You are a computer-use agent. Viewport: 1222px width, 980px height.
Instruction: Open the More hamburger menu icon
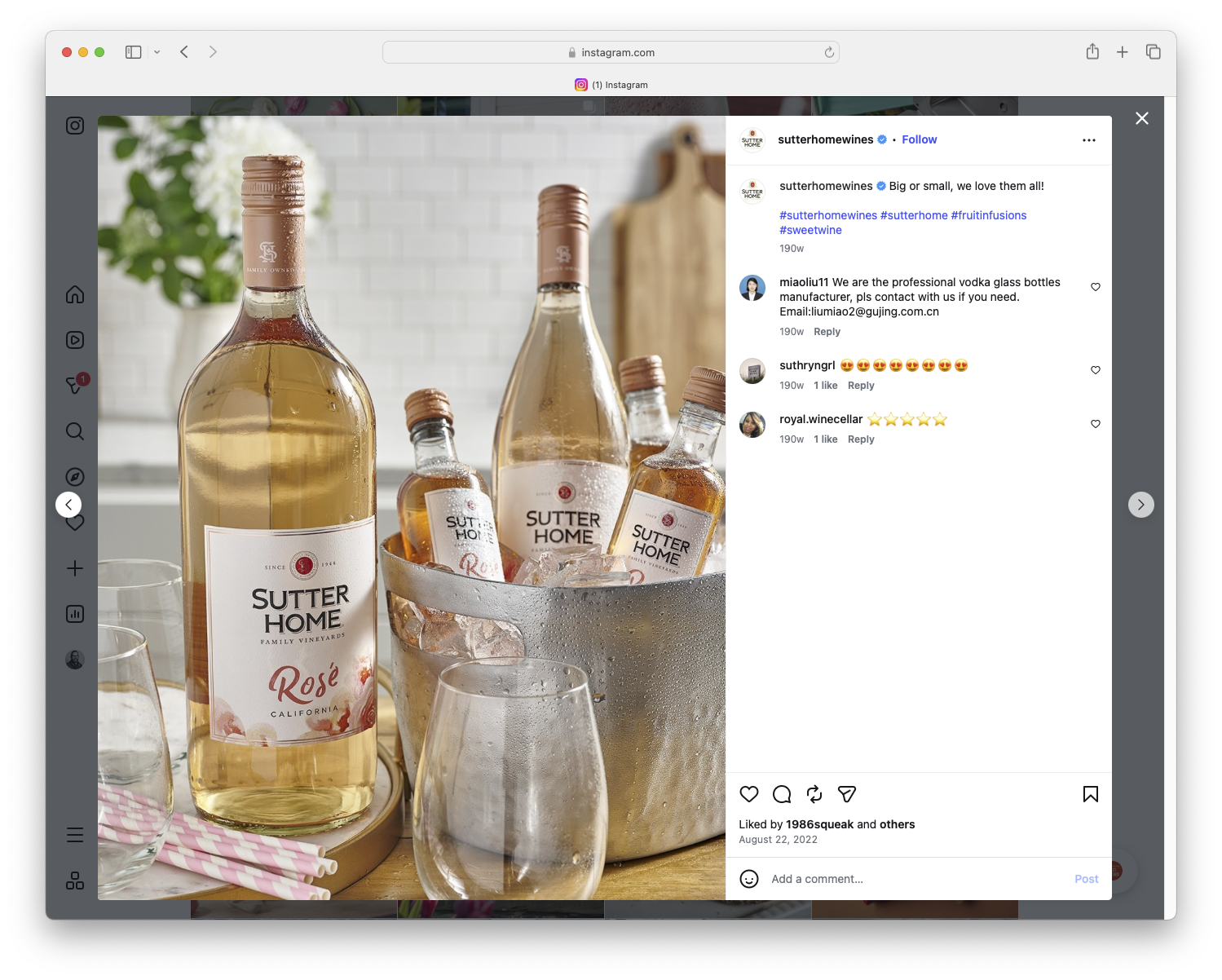pos(75,835)
